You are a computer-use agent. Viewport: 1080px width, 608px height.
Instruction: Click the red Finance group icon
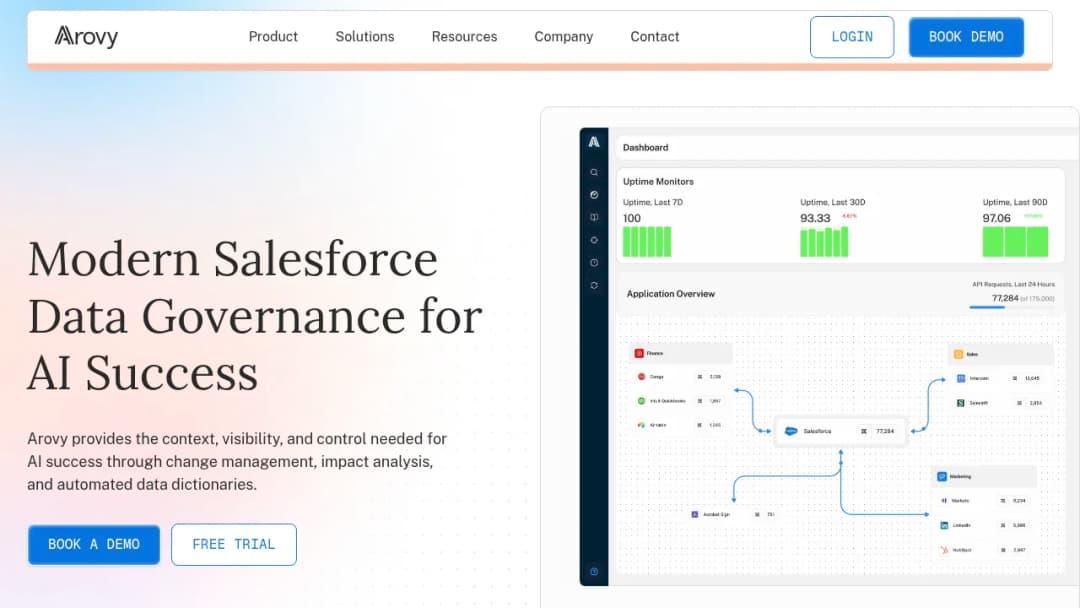coord(638,353)
